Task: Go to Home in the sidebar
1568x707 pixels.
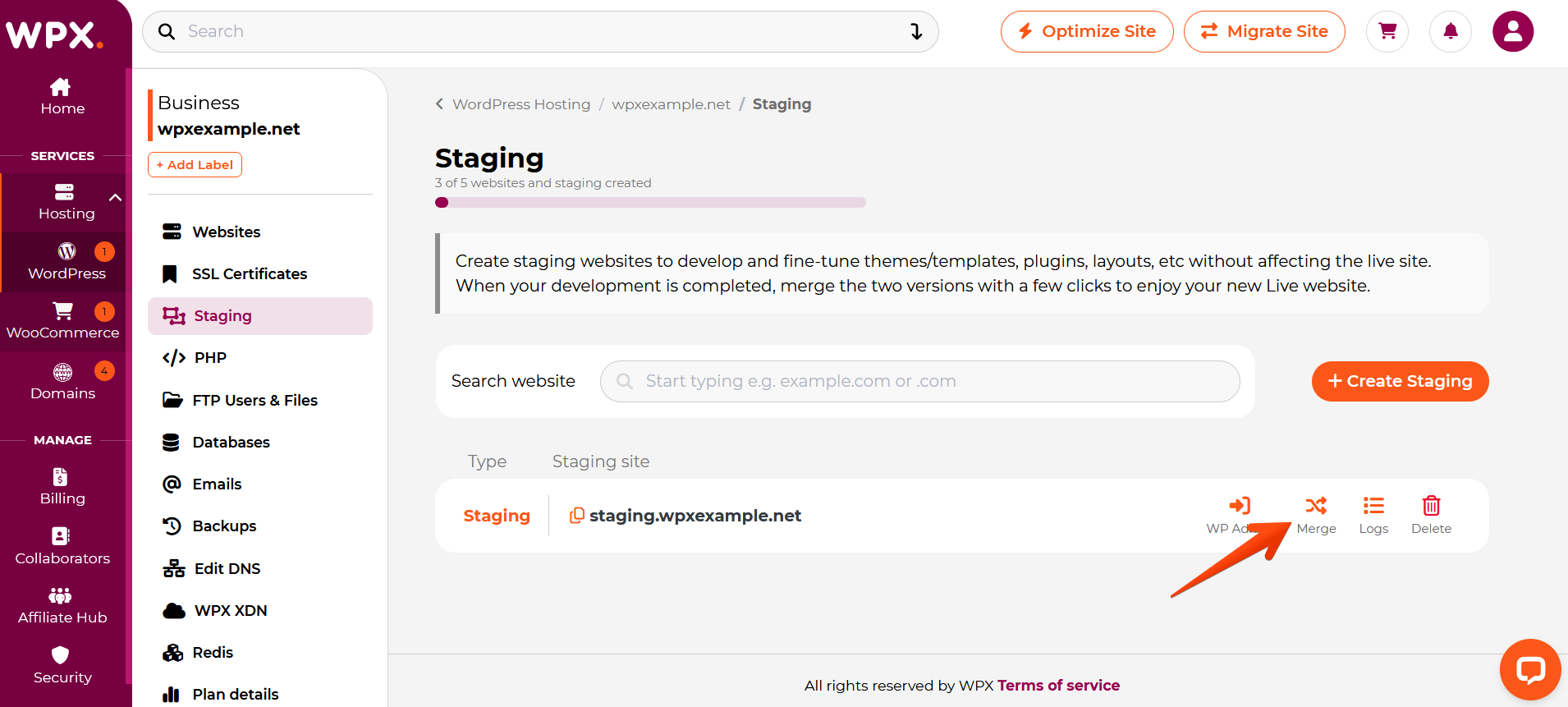Action: (62, 97)
